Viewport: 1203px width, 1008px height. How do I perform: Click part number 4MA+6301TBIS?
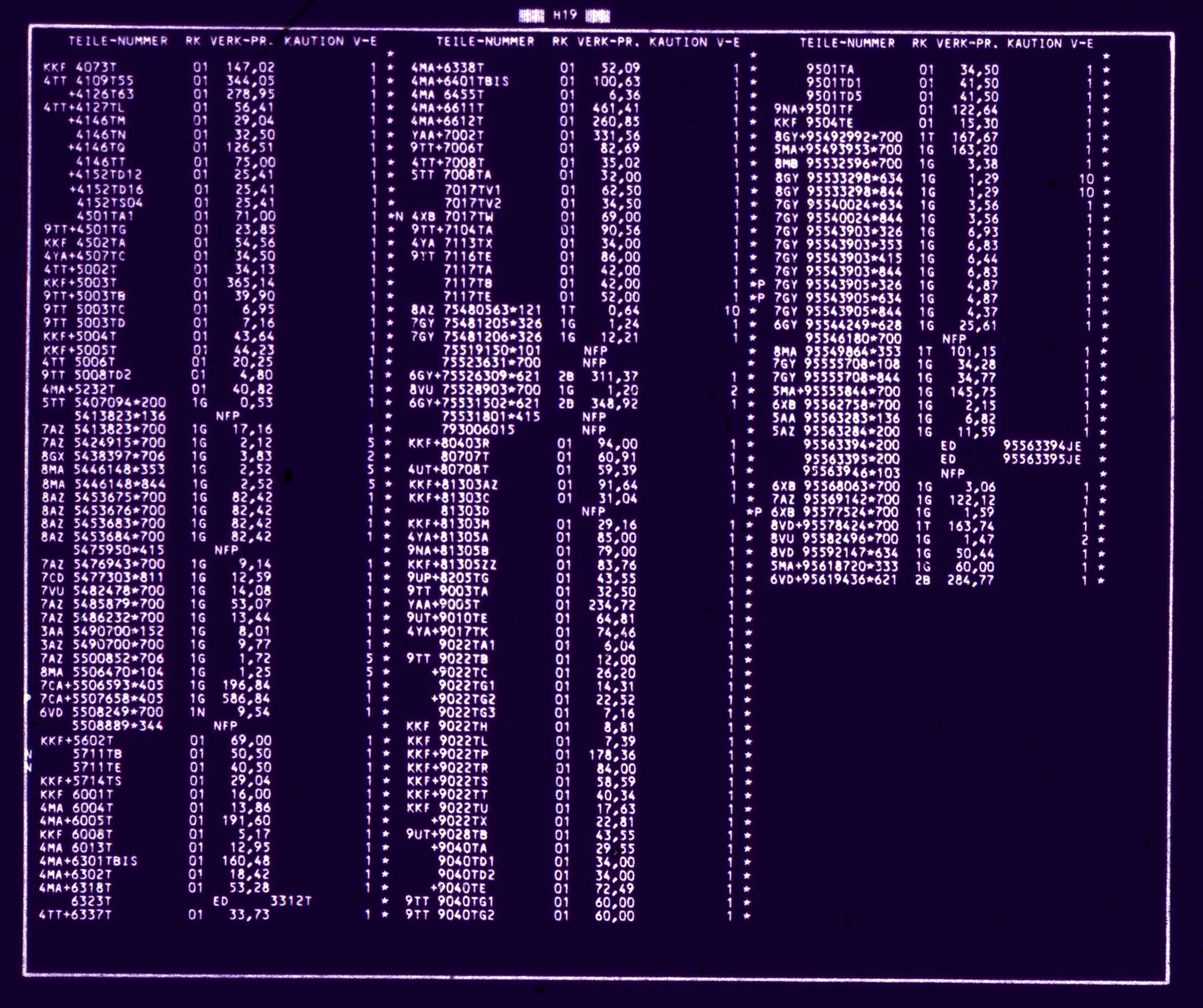[x=89, y=861]
